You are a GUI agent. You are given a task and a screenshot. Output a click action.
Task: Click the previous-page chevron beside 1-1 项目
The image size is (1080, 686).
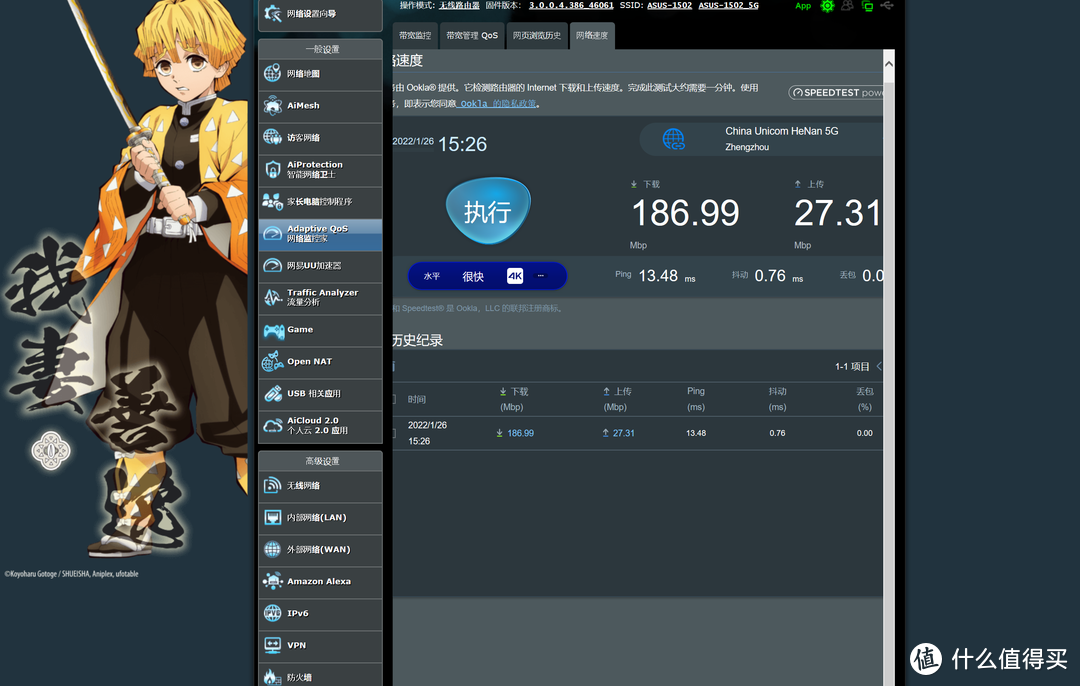[879, 367]
